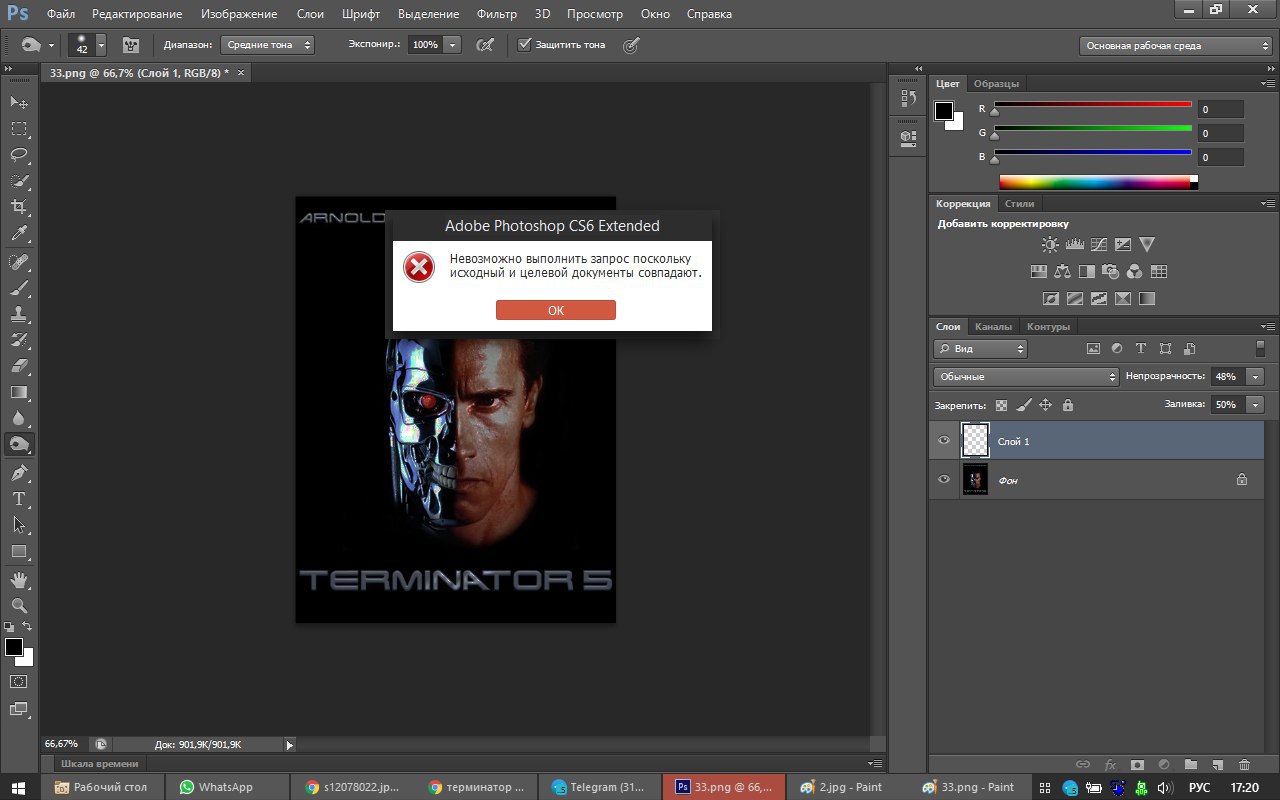Select the Eyedropper tool
Screen dimensions: 1280x800
[19, 233]
